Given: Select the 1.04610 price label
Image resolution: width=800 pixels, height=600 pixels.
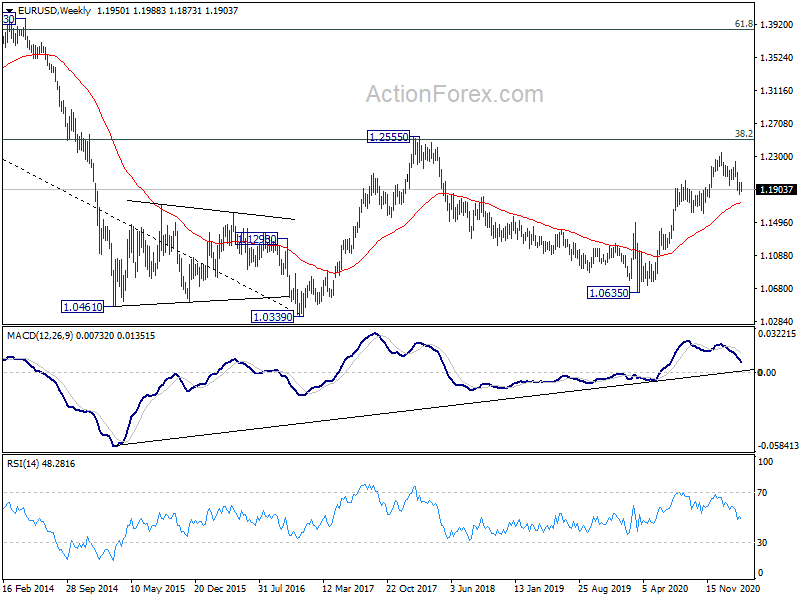Looking at the screenshot, I should [83, 307].
